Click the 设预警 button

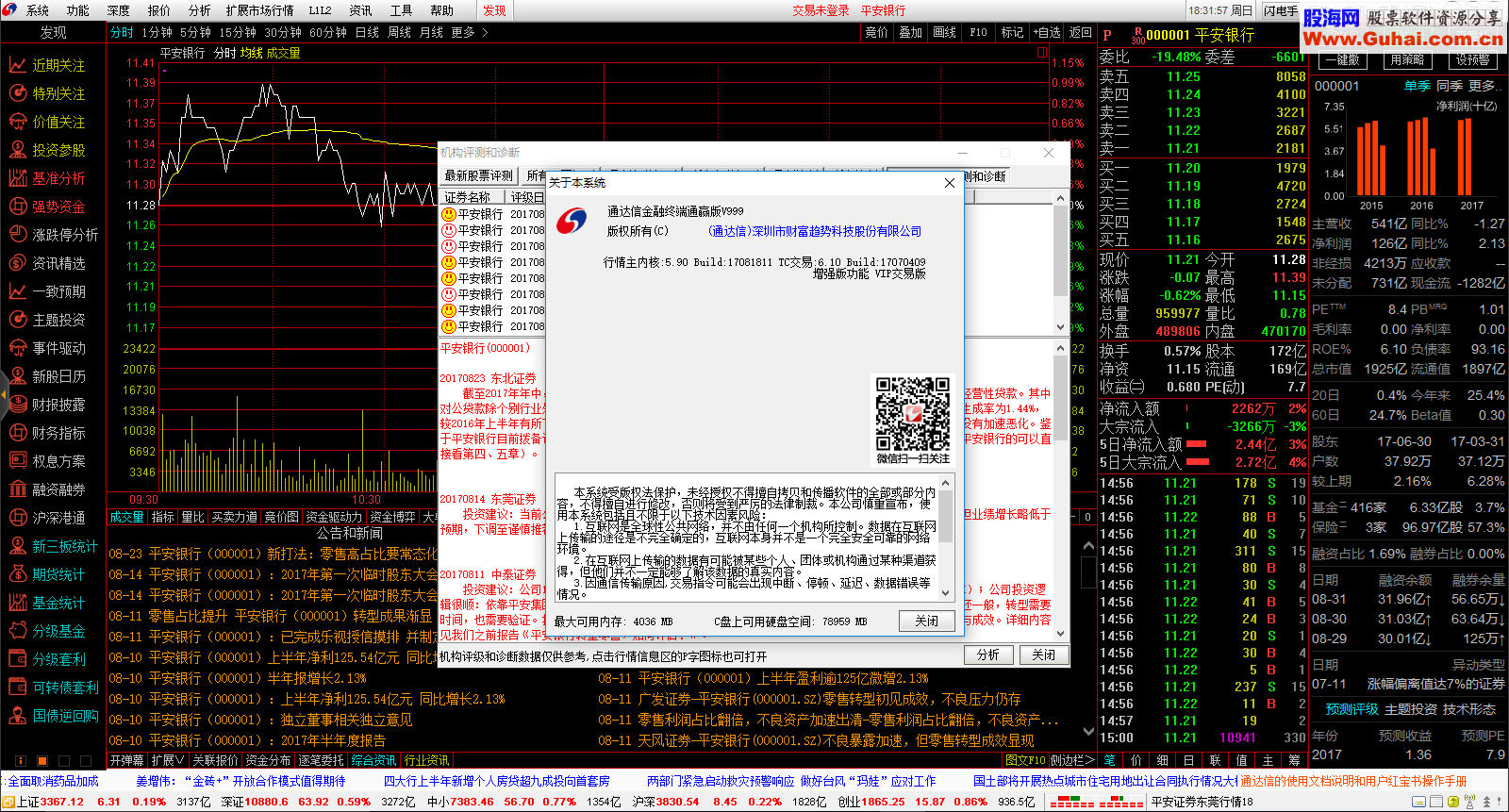[x=1472, y=59]
